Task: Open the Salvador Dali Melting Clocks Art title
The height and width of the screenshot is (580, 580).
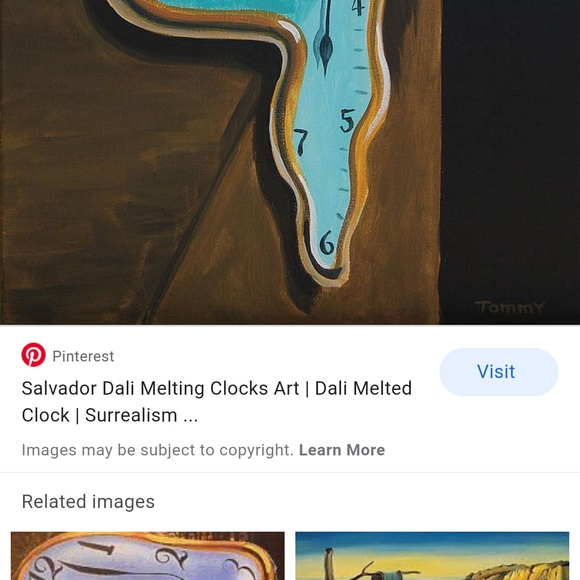Action: click(x=217, y=402)
